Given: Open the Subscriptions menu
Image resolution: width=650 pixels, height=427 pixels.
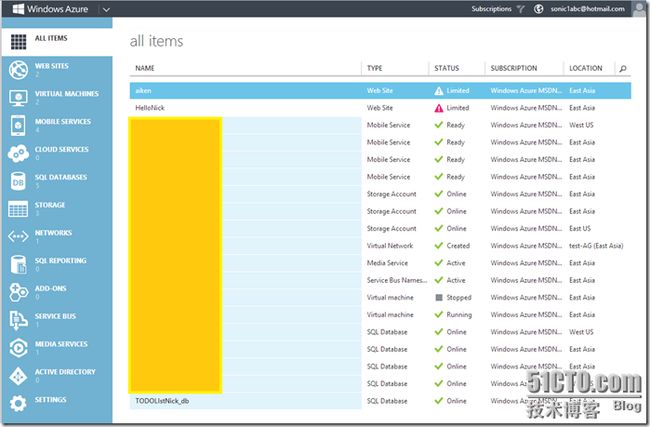Looking at the screenshot, I should click(491, 9).
